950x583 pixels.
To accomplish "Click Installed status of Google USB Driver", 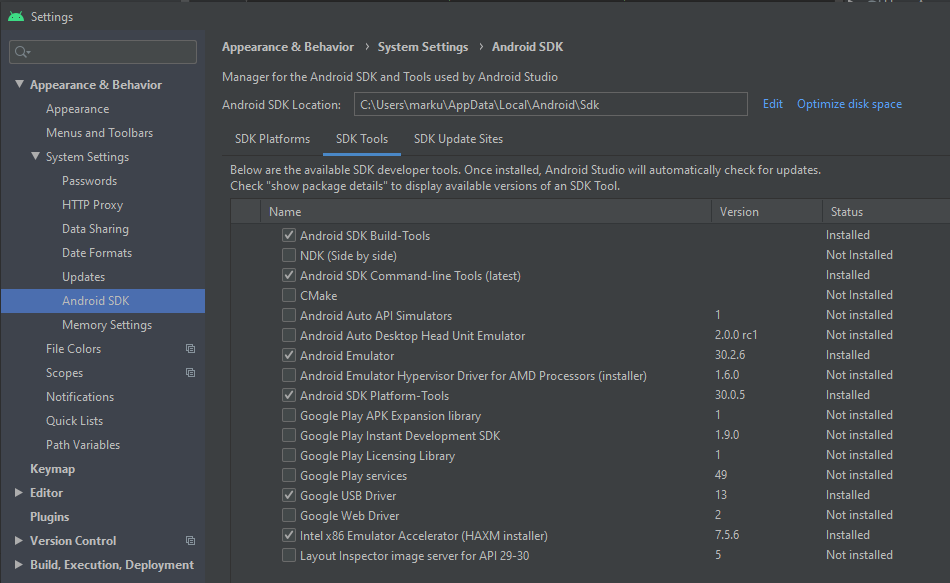I will [848, 495].
